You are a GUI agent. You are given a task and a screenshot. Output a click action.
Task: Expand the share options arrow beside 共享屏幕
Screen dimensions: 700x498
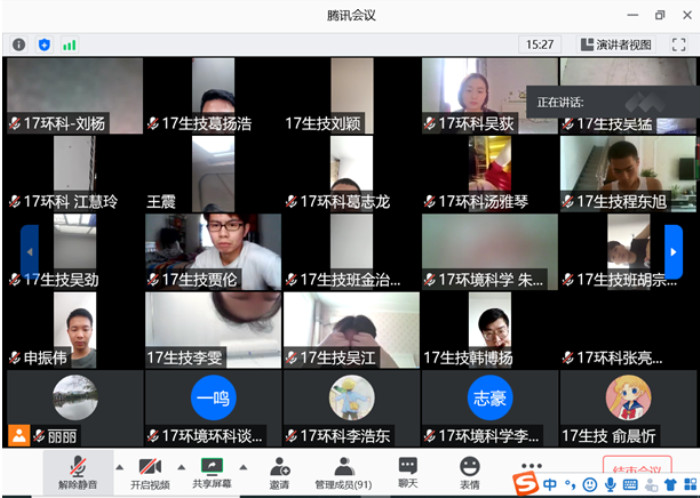click(243, 467)
